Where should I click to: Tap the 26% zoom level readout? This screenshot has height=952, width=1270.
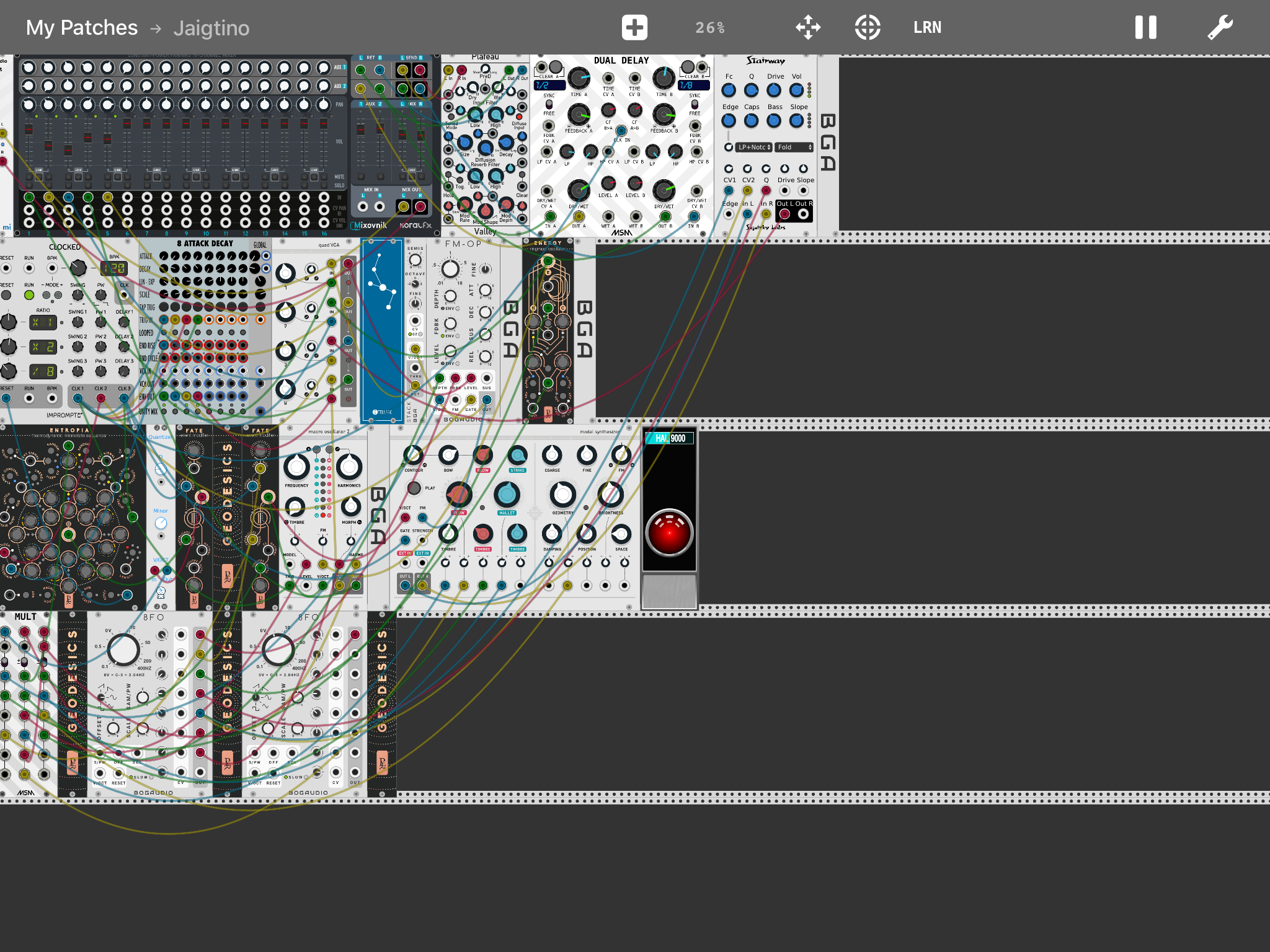tap(710, 28)
